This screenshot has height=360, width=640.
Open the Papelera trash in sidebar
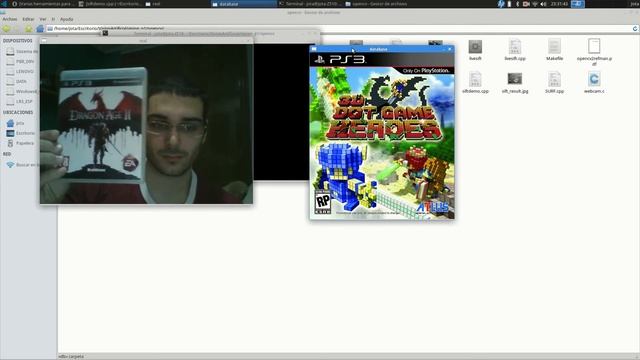coord(20,143)
